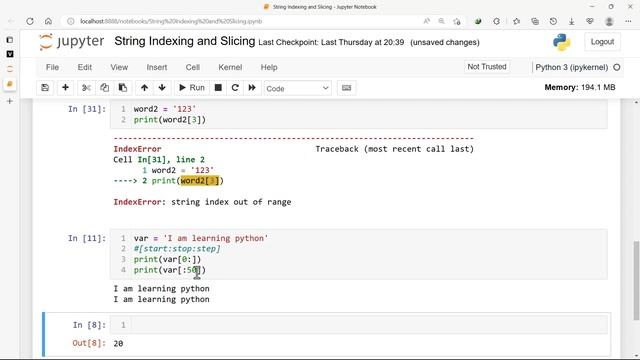
Task: Click the read aloud icon
Action: click(427, 21)
